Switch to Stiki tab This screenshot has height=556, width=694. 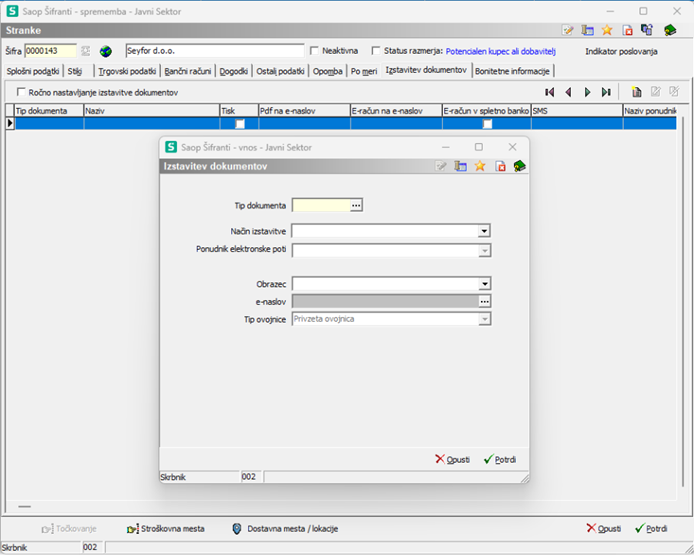[x=75, y=71]
